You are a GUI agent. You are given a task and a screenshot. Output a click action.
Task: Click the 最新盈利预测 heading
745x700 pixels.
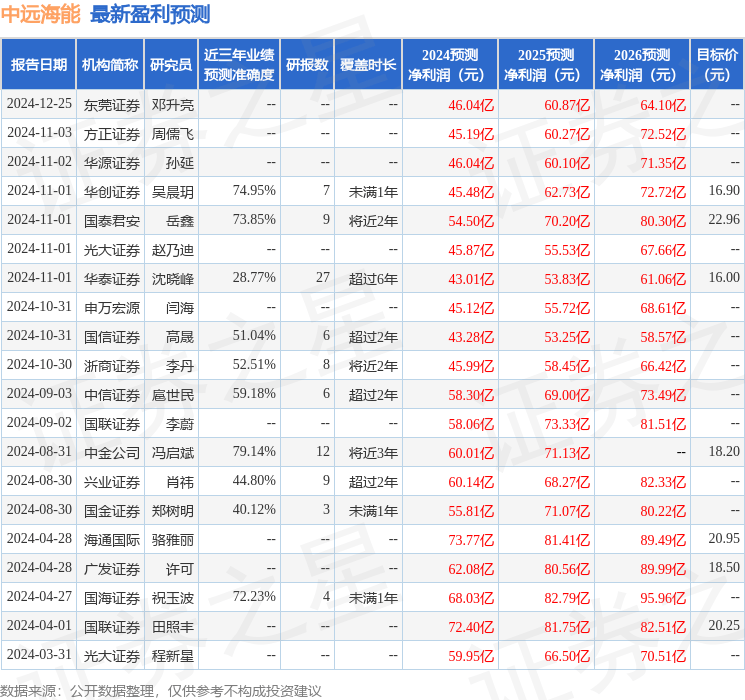point(150,14)
